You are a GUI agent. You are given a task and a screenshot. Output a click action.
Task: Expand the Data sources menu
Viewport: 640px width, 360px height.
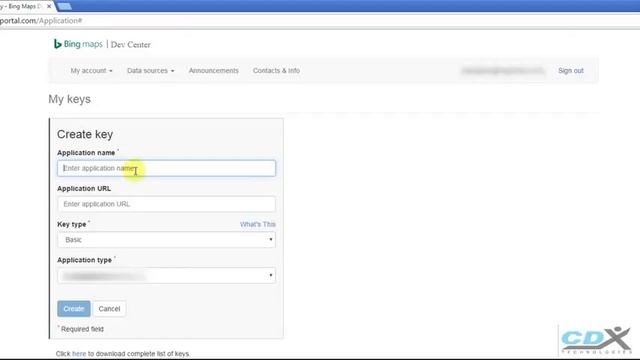pyautogui.click(x=151, y=71)
